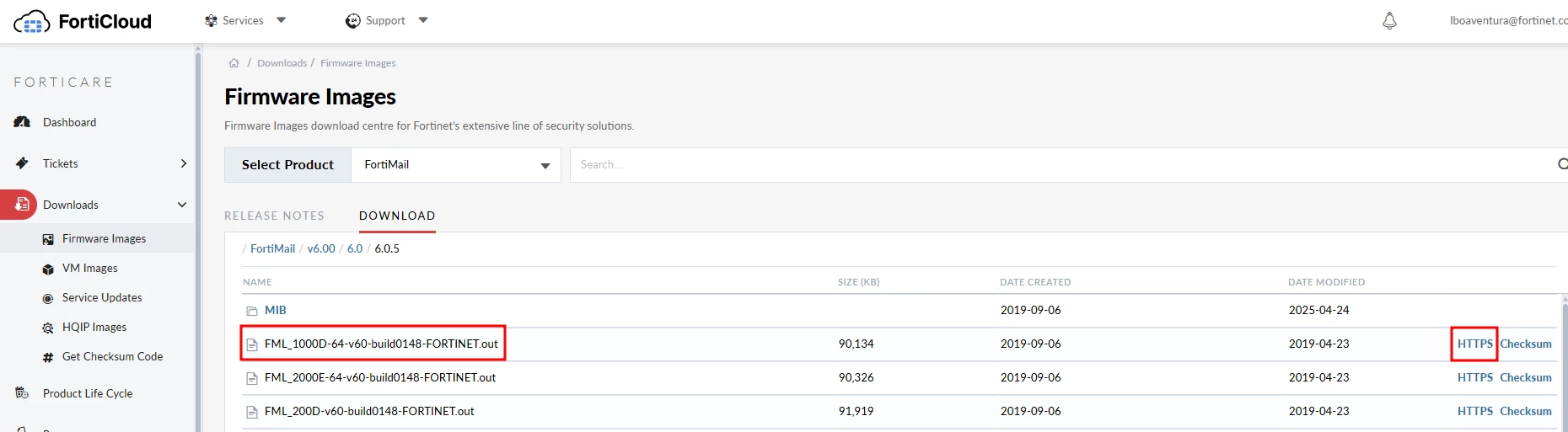Click the SIZE (KB) column header
This screenshot has width=1568, height=432.
858,282
